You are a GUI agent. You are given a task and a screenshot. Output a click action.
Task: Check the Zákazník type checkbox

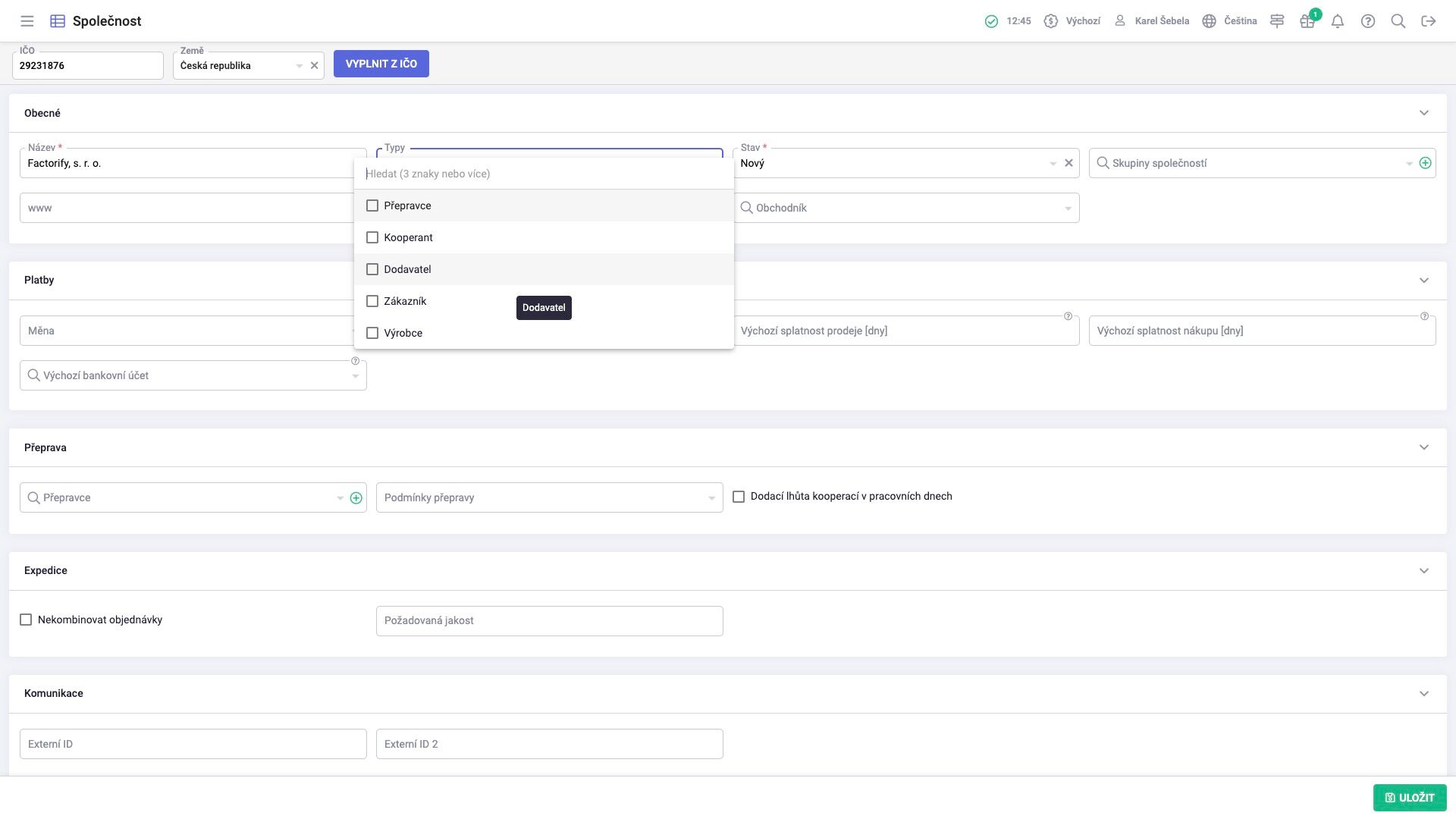[x=372, y=301]
